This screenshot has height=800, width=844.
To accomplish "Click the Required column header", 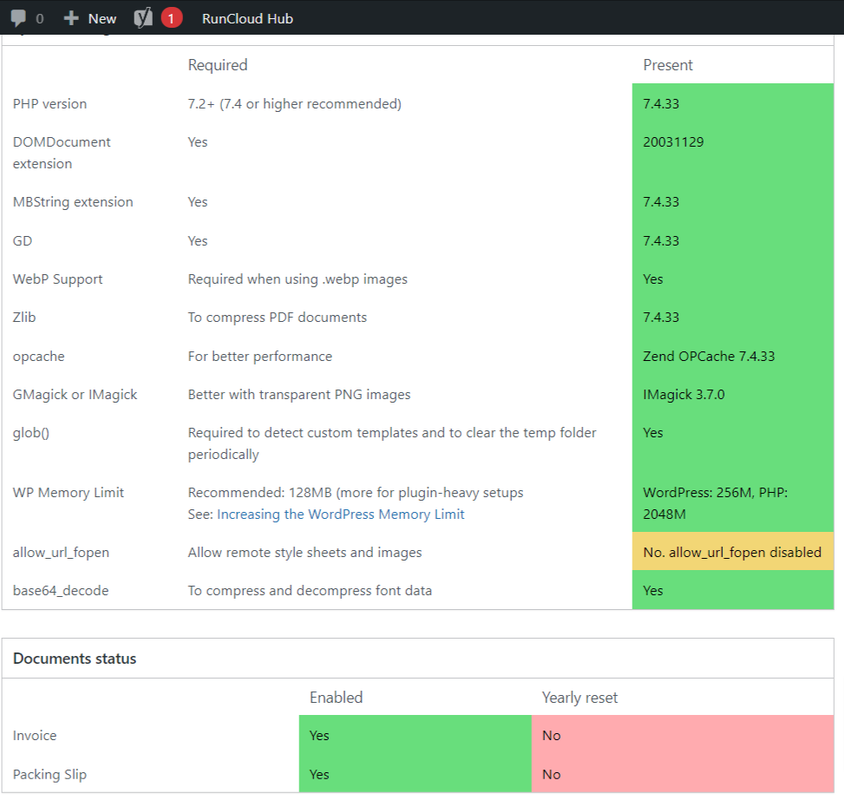I will tap(217, 65).
